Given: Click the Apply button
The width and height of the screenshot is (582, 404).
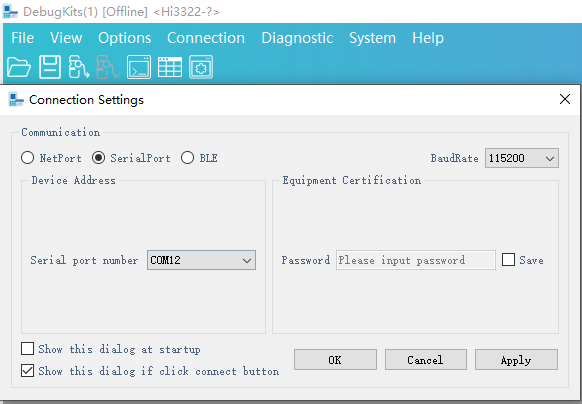Looking at the screenshot, I should pos(516,359).
